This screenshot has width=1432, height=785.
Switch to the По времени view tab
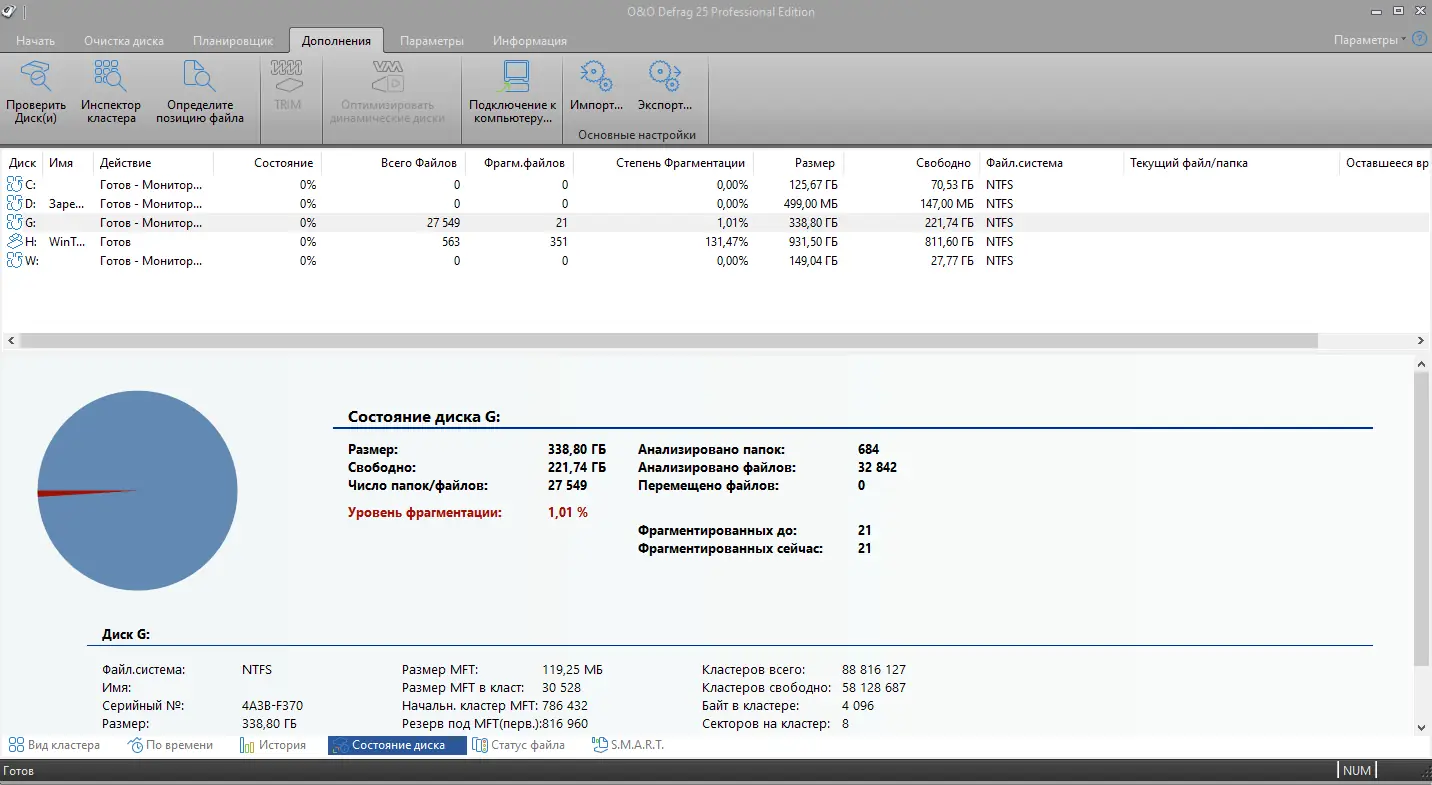tap(171, 745)
